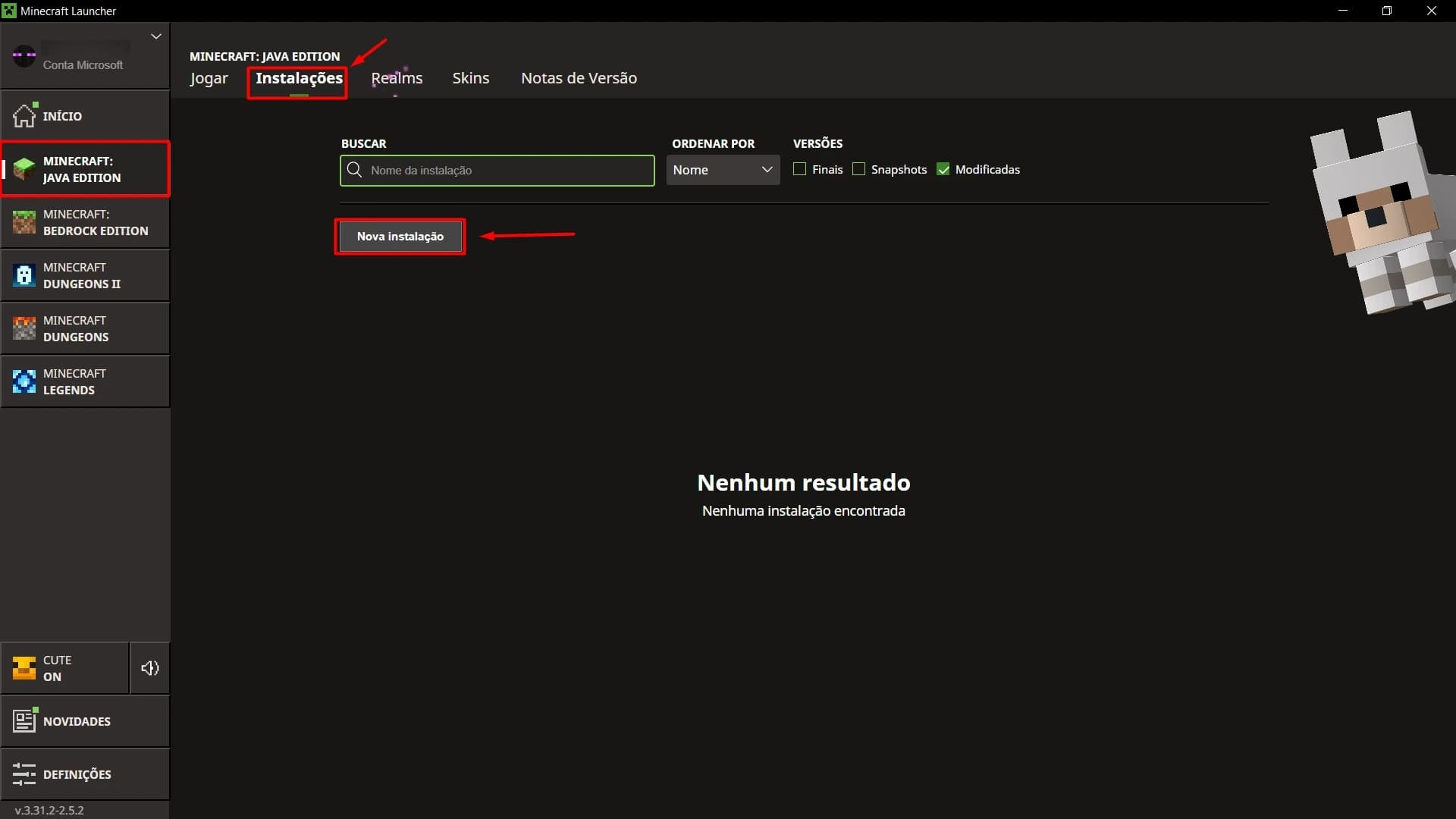
Task: Enable the Snapshots versions checkbox
Action: pos(858,169)
